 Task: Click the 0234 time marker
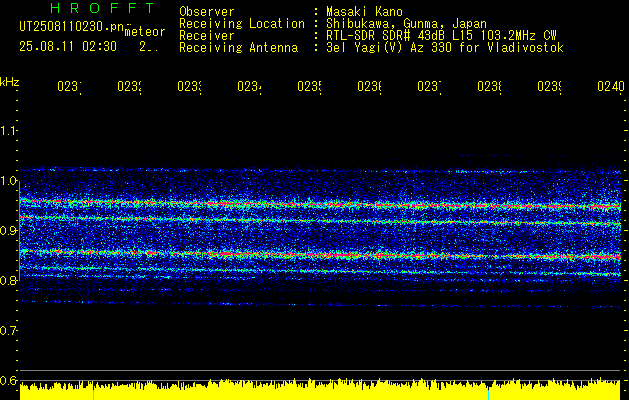(250, 86)
